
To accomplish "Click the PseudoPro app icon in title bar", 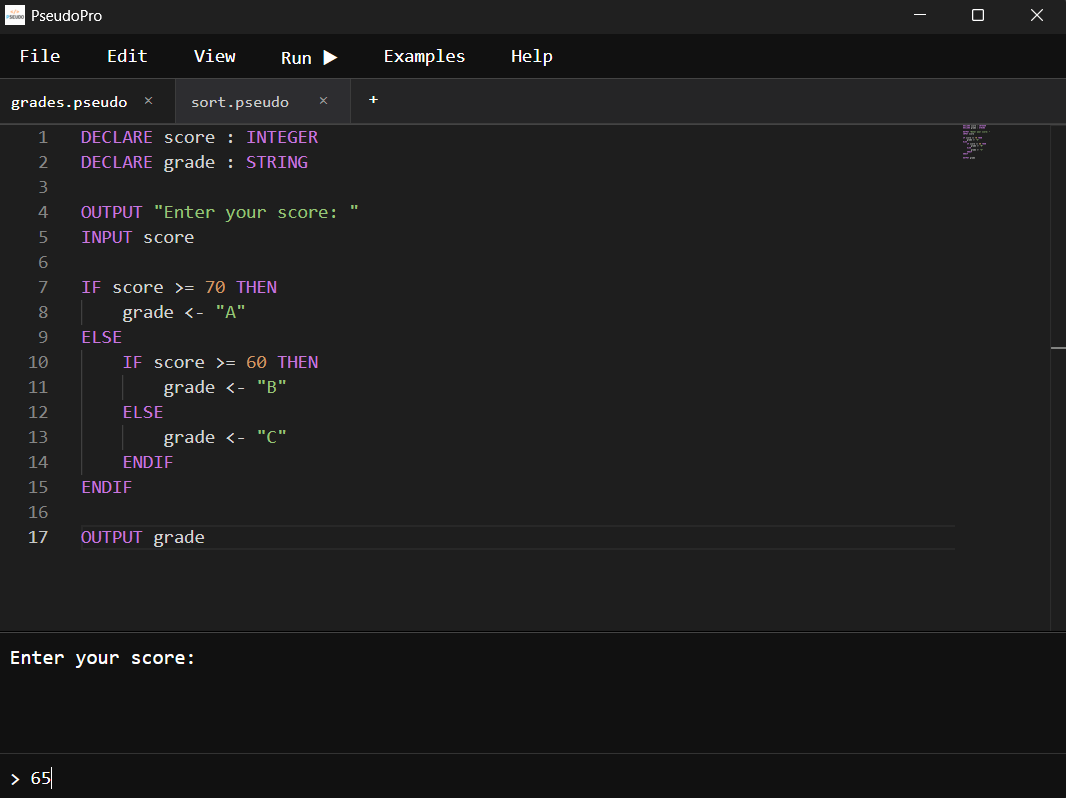I will point(15,15).
